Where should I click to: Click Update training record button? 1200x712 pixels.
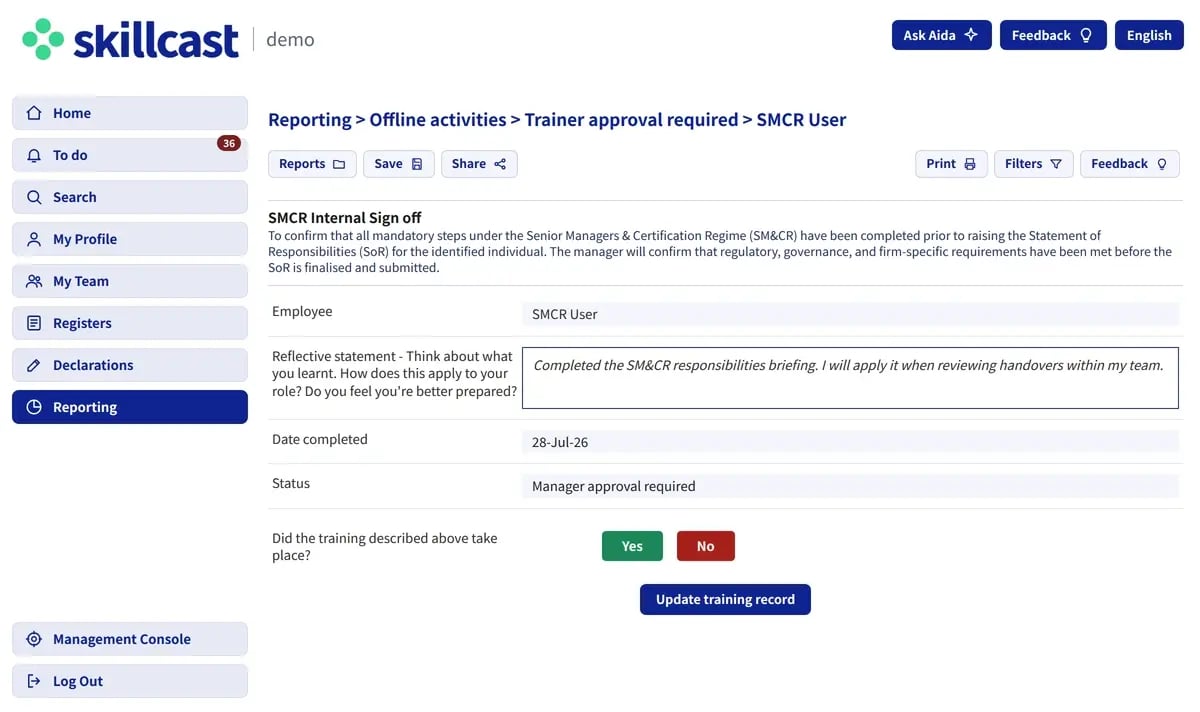pyautogui.click(x=725, y=599)
